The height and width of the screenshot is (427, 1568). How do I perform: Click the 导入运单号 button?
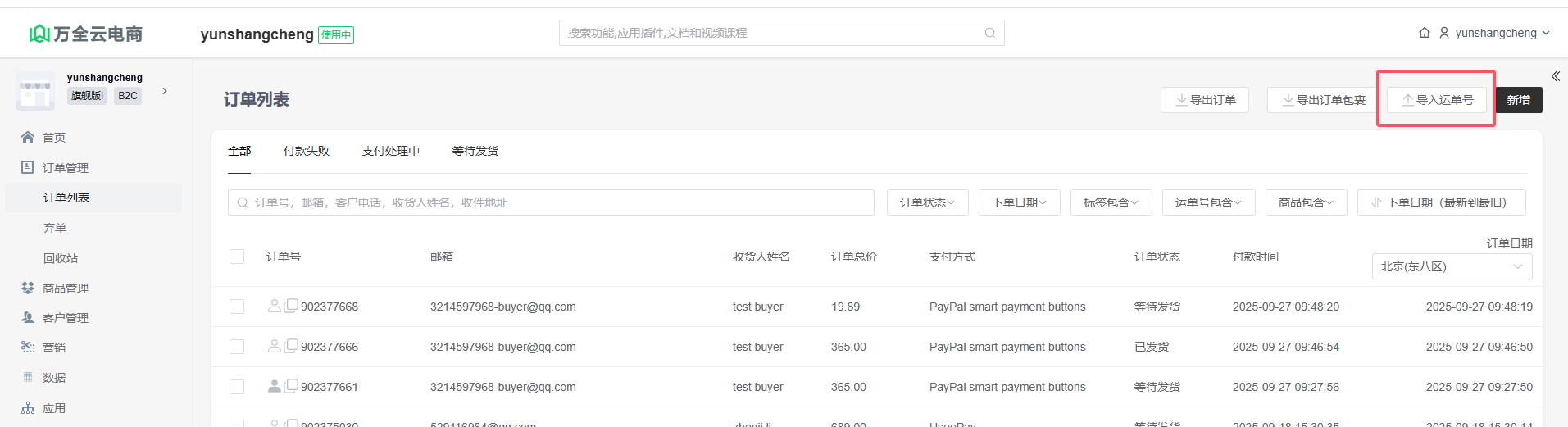[x=1436, y=100]
